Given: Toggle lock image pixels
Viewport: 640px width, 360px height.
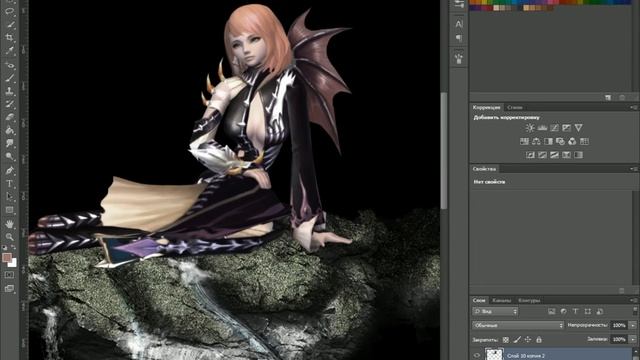Looking at the screenshot, I should coord(517,340).
